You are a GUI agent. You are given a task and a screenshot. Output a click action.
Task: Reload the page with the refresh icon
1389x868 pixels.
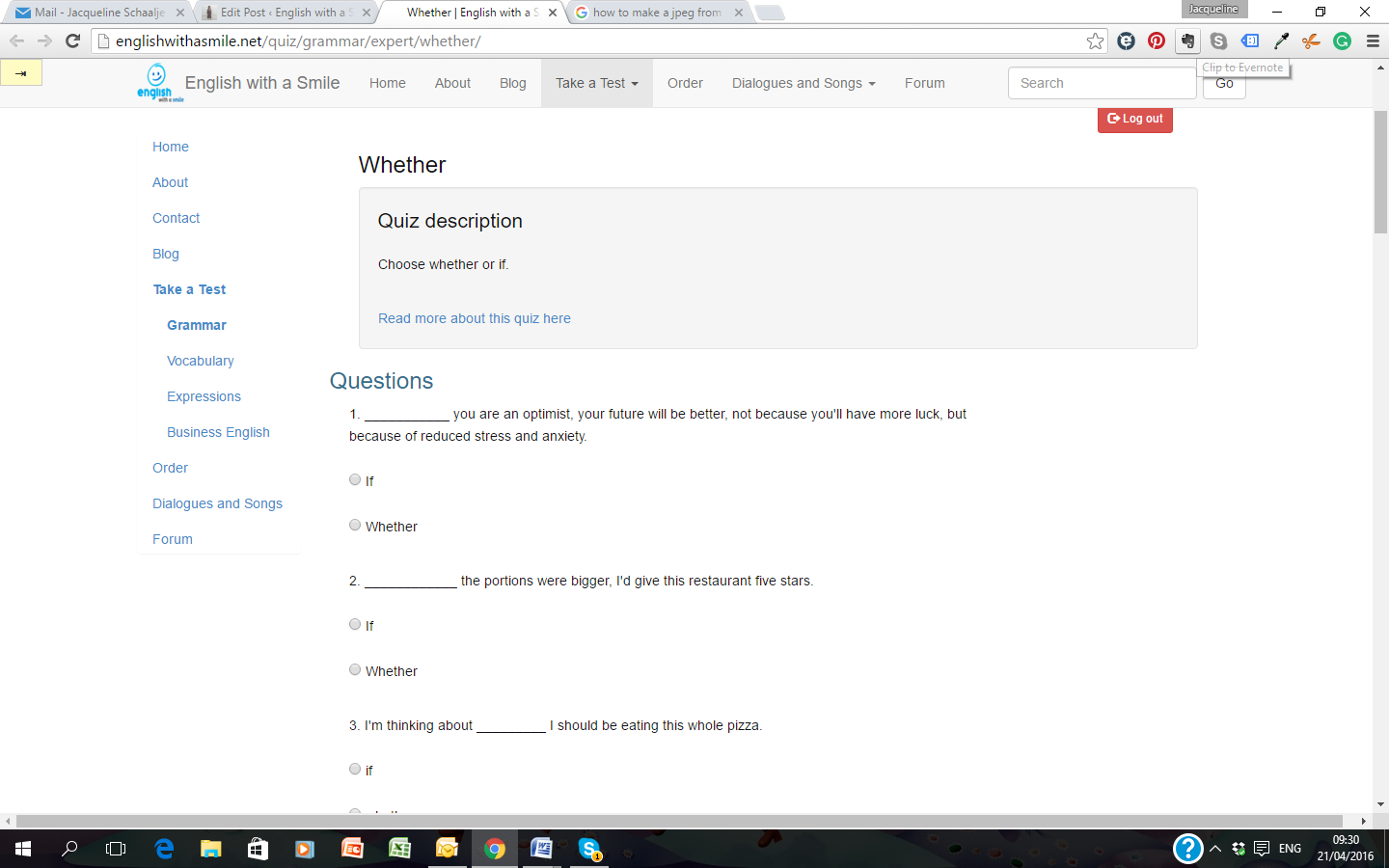(72, 41)
